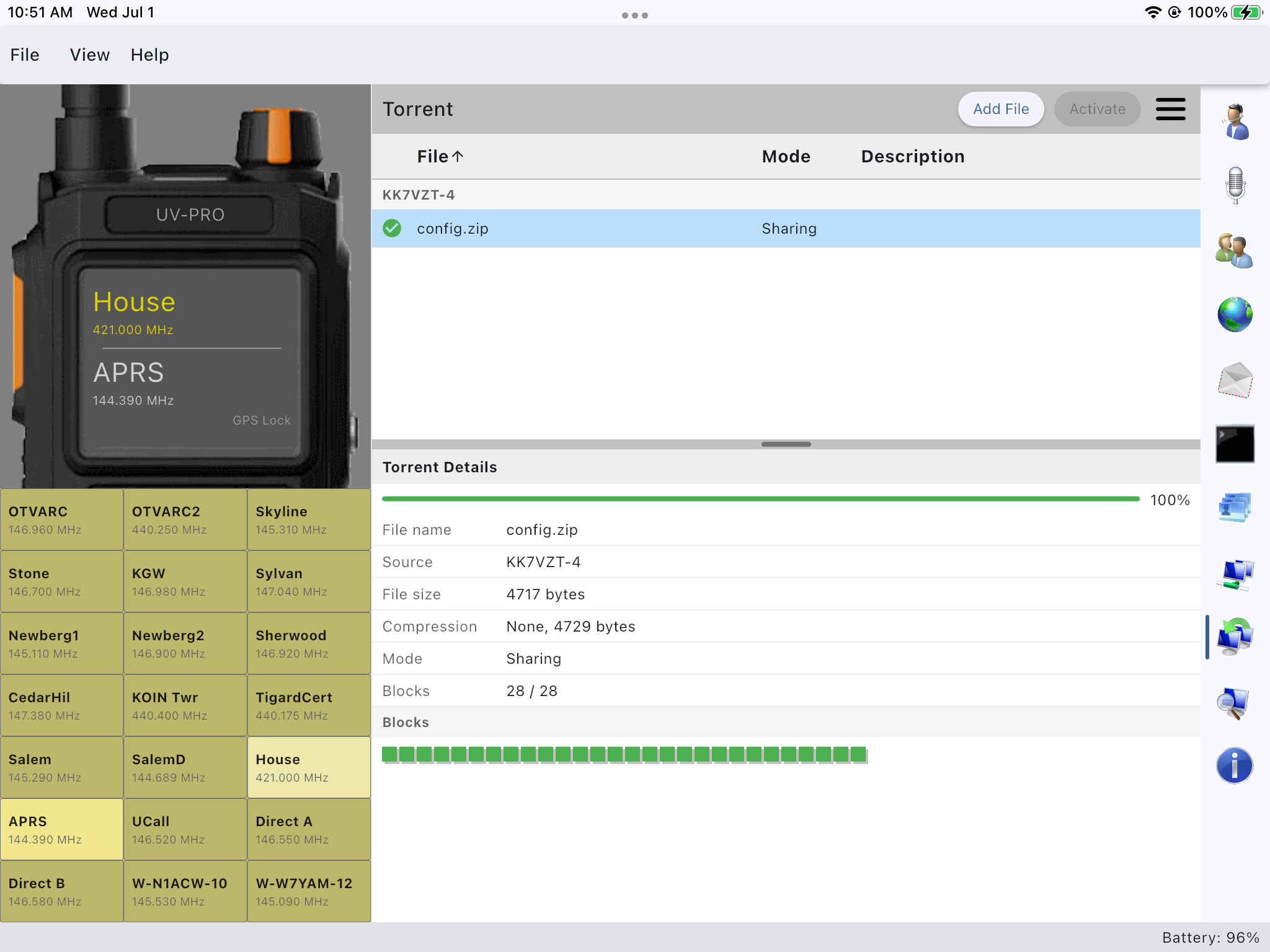Tap the three-dot multitasking indicator
The image size is (1270, 952).
pyautogui.click(x=635, y=15)
